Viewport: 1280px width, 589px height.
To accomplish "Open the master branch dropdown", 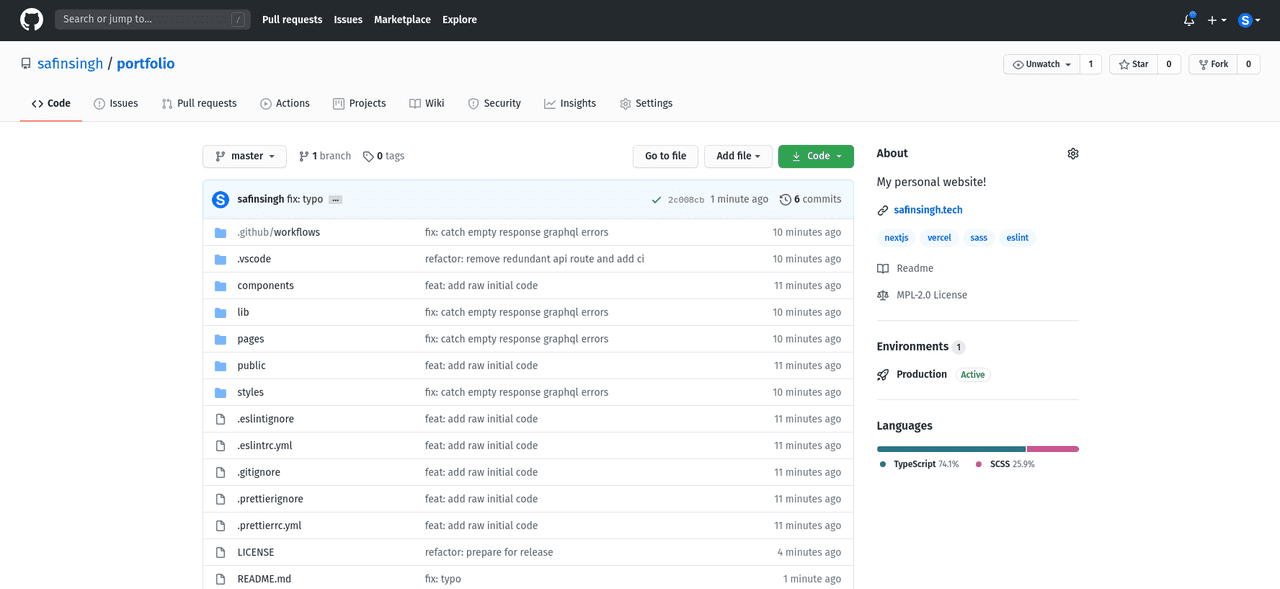I will 244,156.
